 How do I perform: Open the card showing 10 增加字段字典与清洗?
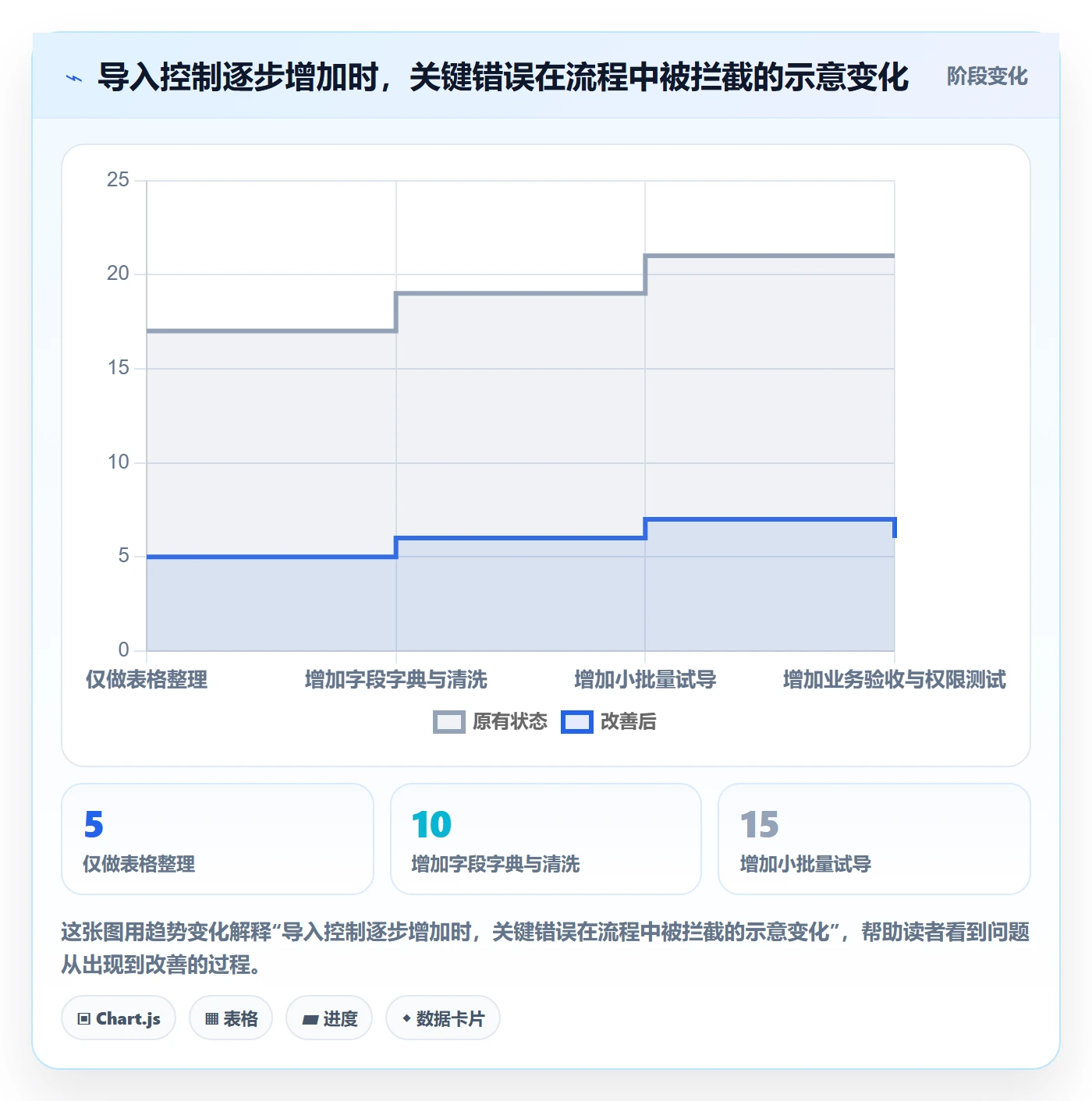546,839
